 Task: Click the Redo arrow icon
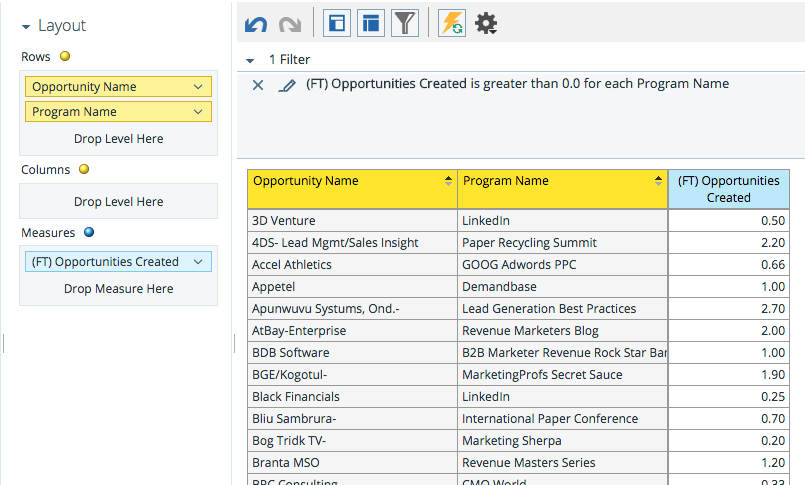289,23
